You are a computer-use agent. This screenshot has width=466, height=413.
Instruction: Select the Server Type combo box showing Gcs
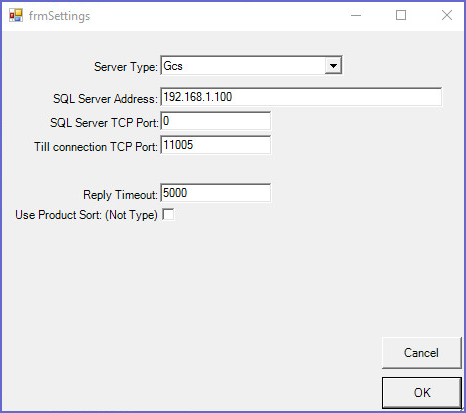[251, 66]
